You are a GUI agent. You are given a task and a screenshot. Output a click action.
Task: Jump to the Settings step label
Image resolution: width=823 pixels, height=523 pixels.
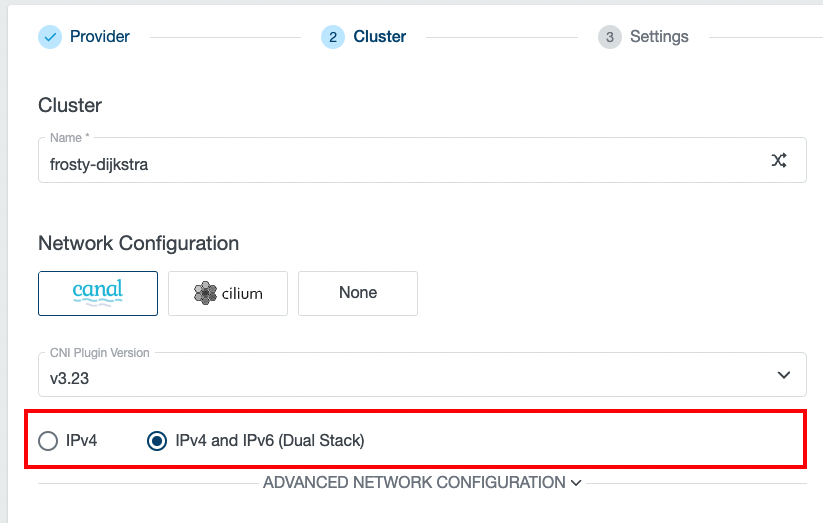[659, 37]
